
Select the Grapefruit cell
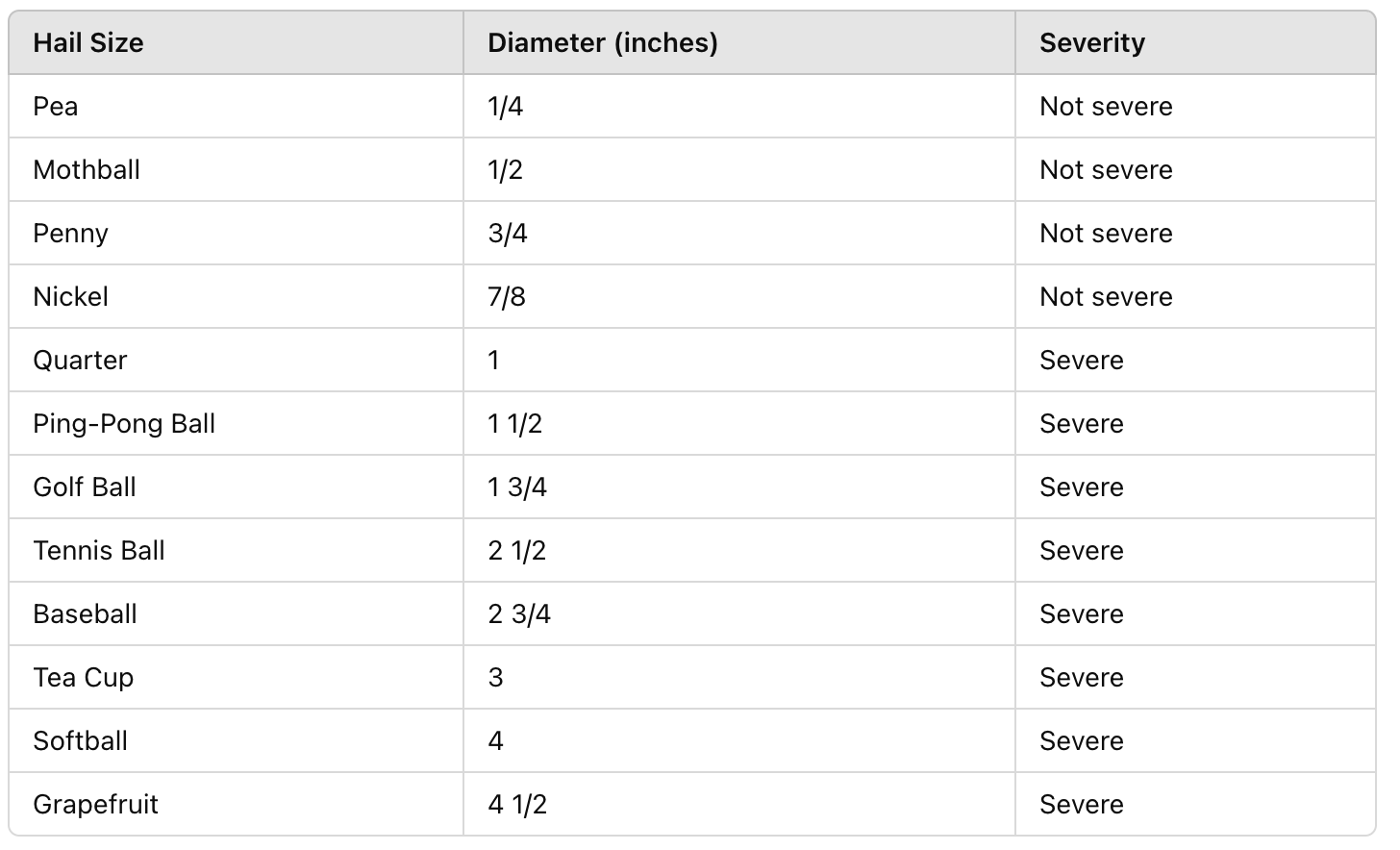(236, 804)
